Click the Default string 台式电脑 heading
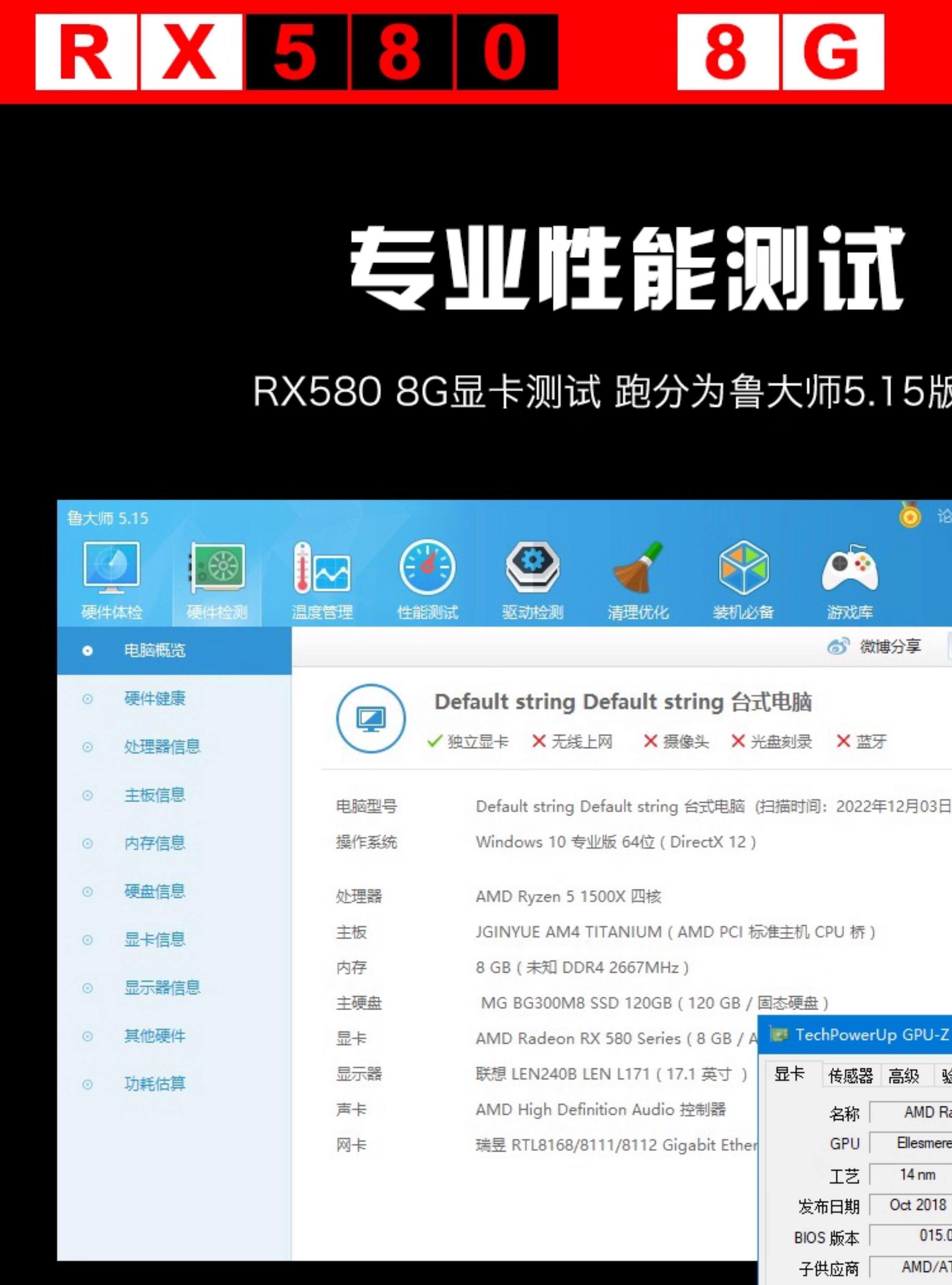The height and width of the screenshot is (1285, 952). (x=623, y=702)
